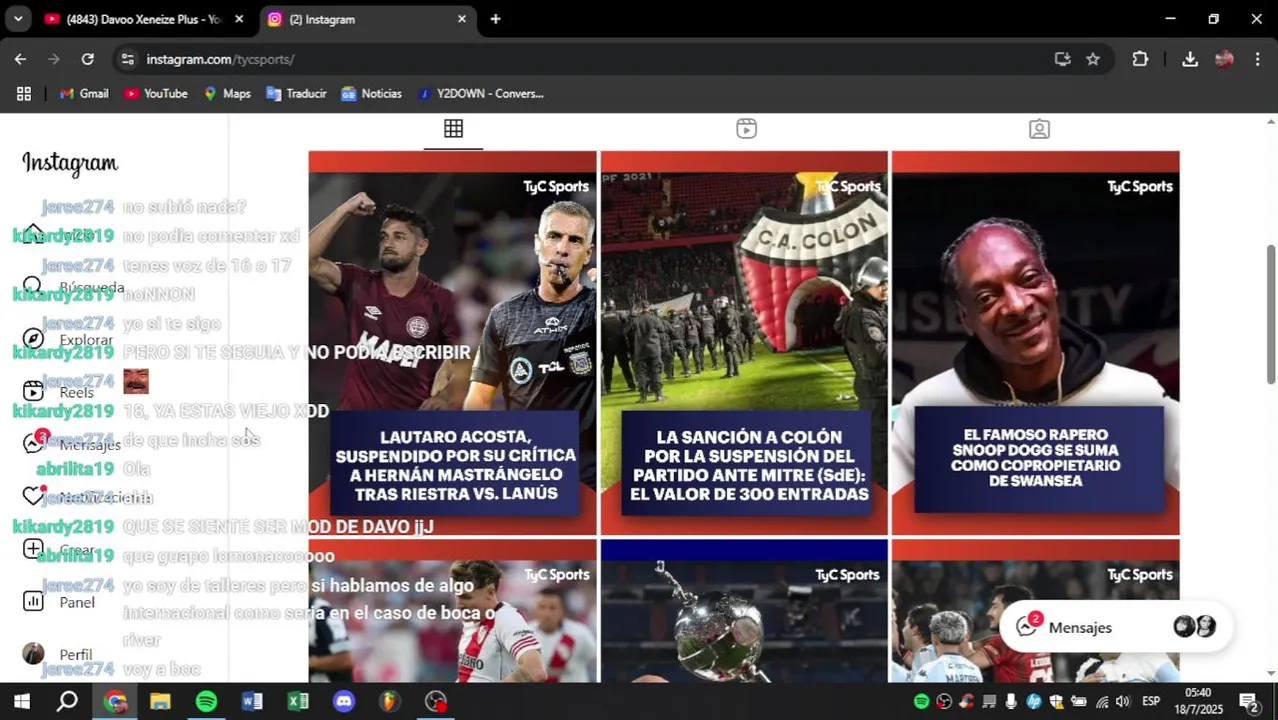The height and width of the screenshot is (720, 1278).
Task: Open the Maps bookmark
Action: pyautogui.click(x=227, y=93)
